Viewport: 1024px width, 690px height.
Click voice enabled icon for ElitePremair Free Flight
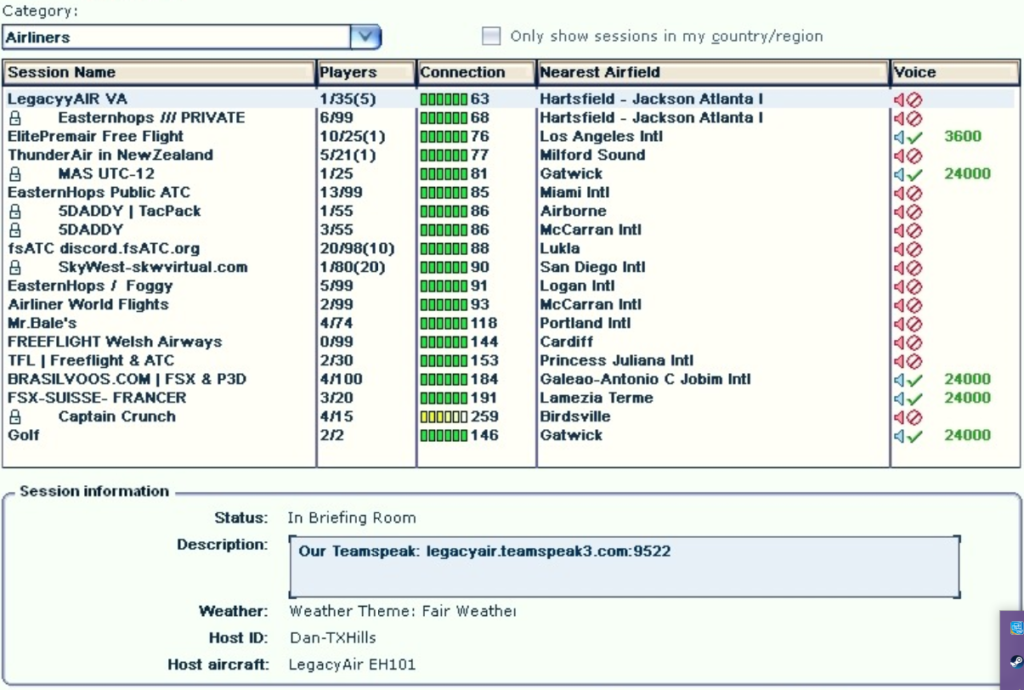[x=908, y=136]
